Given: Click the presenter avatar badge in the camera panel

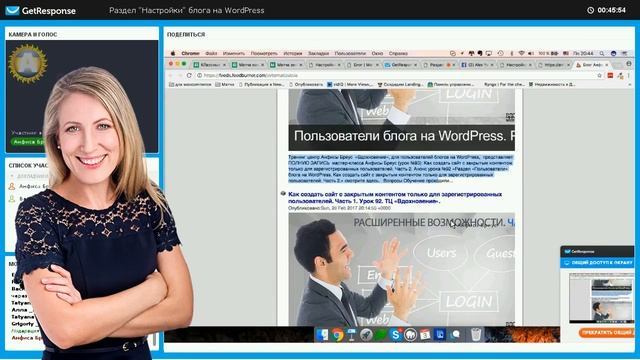Looking at the screenshot, I should [28, 64].
